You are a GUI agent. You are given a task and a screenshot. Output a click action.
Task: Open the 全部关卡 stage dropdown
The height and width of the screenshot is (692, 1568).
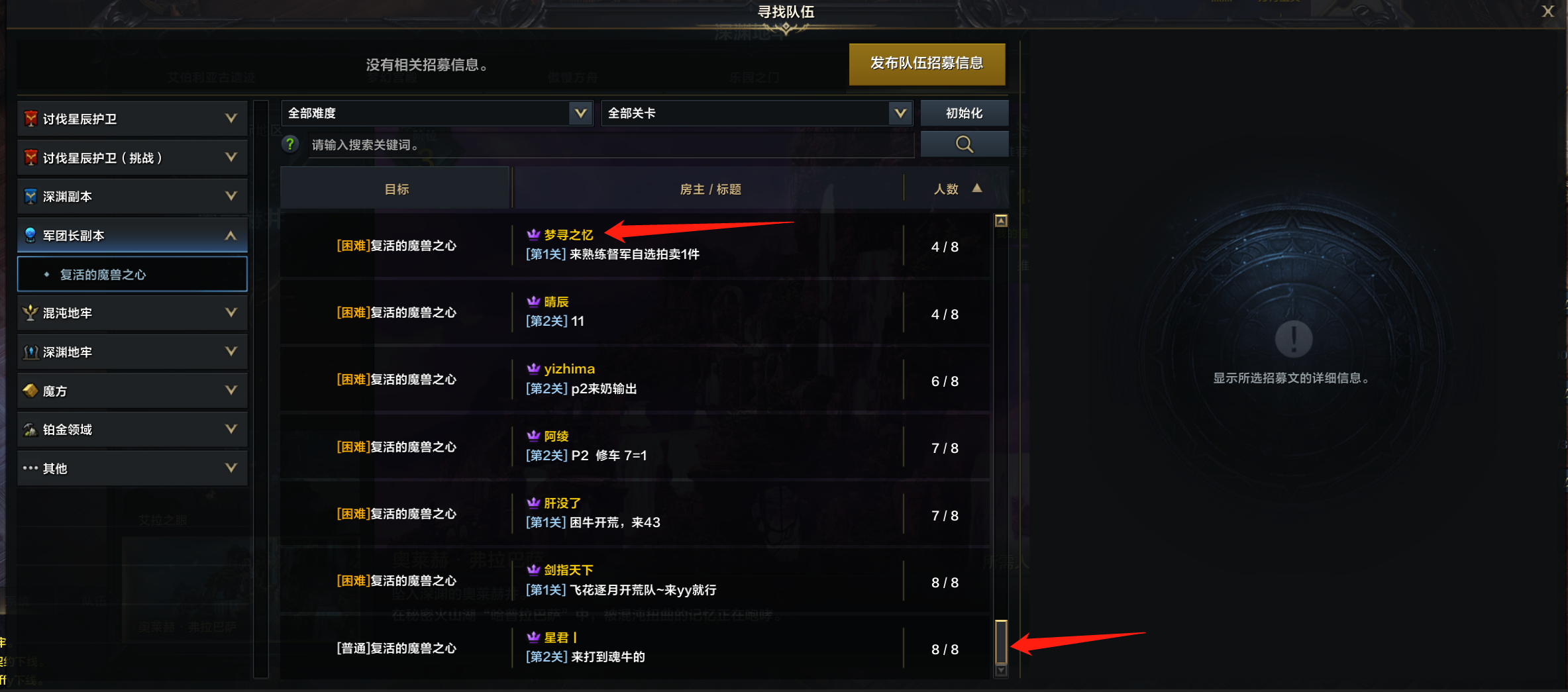tap(757, 113)
